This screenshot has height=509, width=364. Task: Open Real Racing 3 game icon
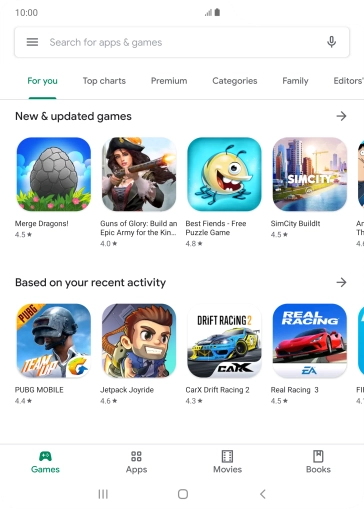(310, 340)
